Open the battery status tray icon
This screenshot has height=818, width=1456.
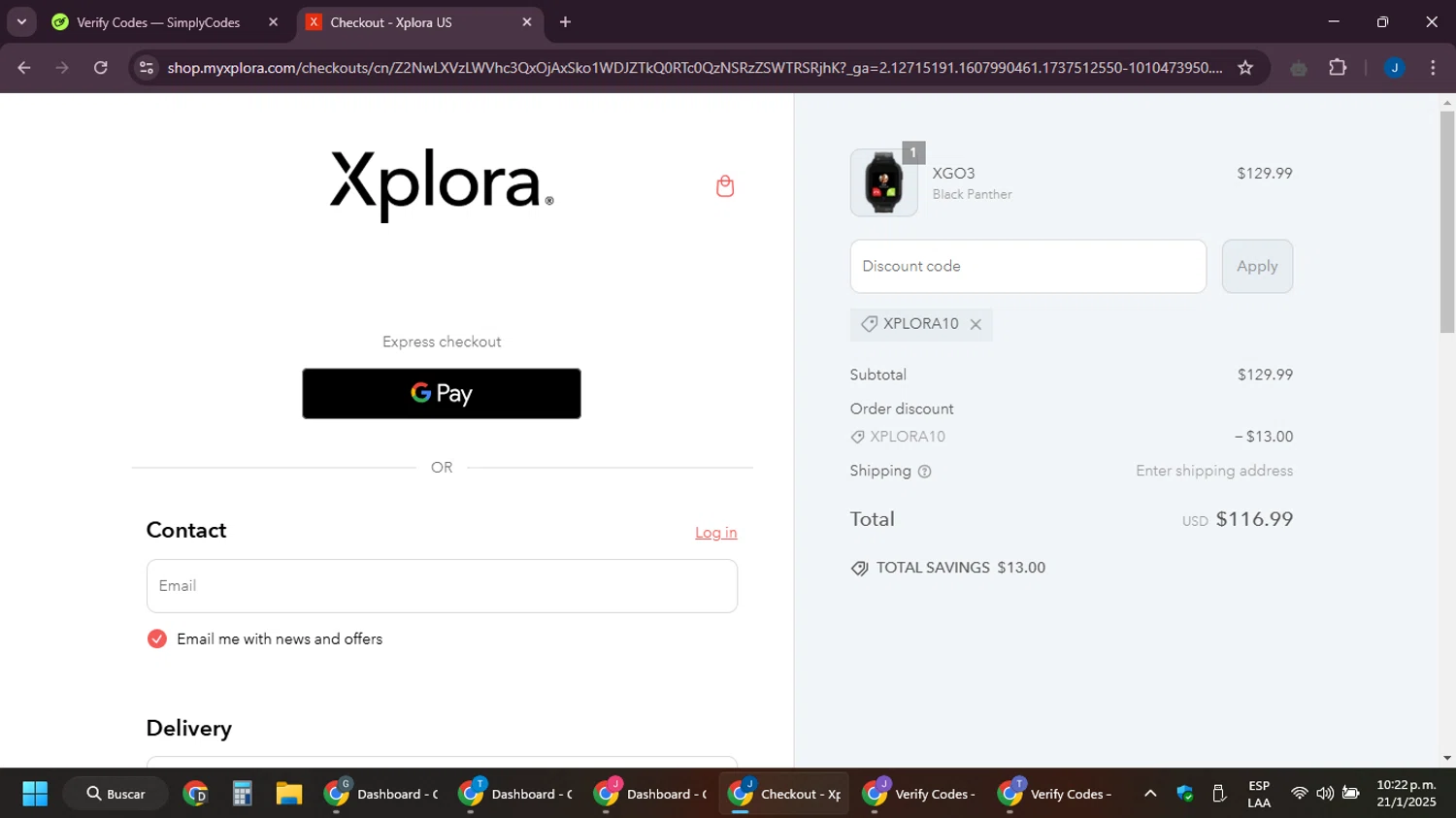pos(1350,794)
